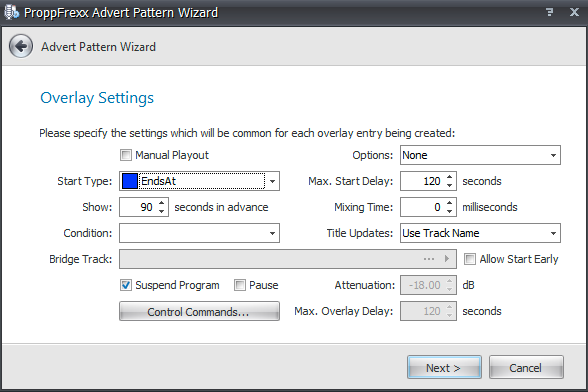
Task: Click the Attenuation label
Action: (x=364, y=285)
